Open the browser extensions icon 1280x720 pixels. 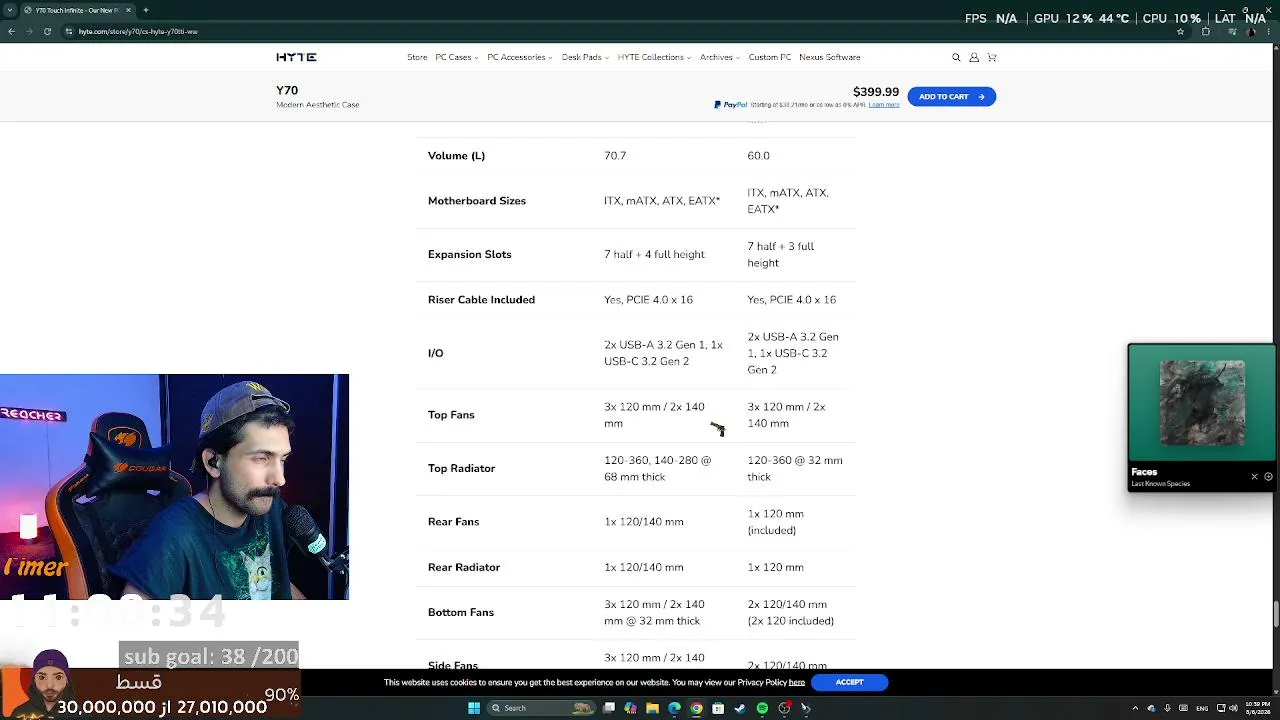click(x=1205, y=32)
